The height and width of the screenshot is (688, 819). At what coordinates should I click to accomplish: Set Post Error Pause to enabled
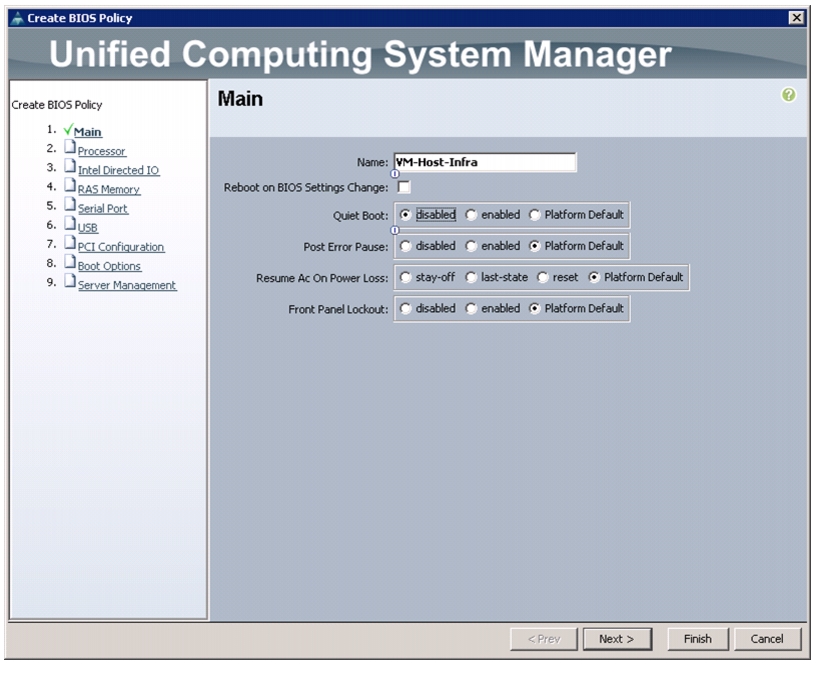(471, 246)
